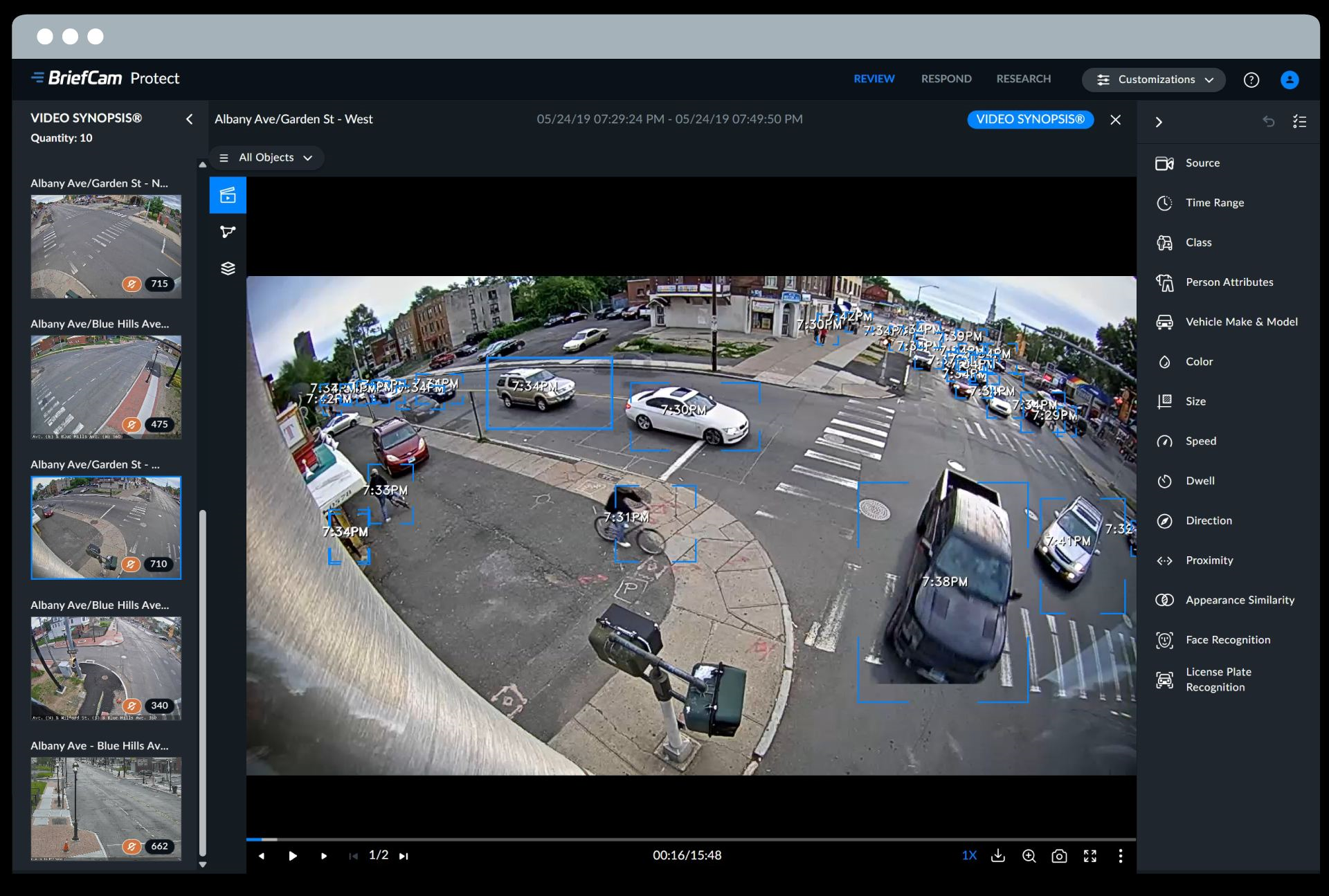Open the path view icon
This screenshot has height=896, width=1329.
click(x=228, y=232)
